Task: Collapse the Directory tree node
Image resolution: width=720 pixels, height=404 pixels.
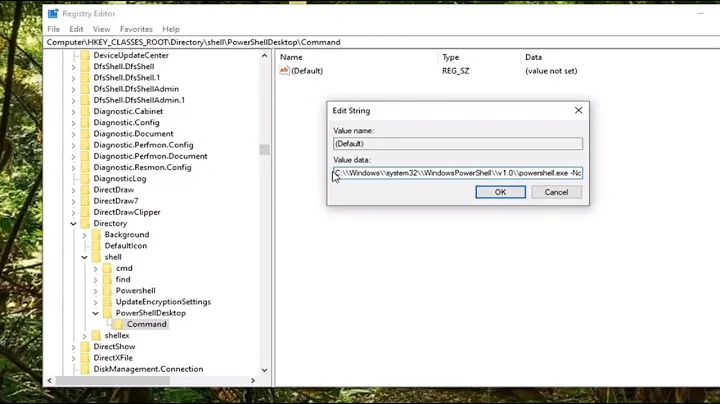Action: click(74, 224)
